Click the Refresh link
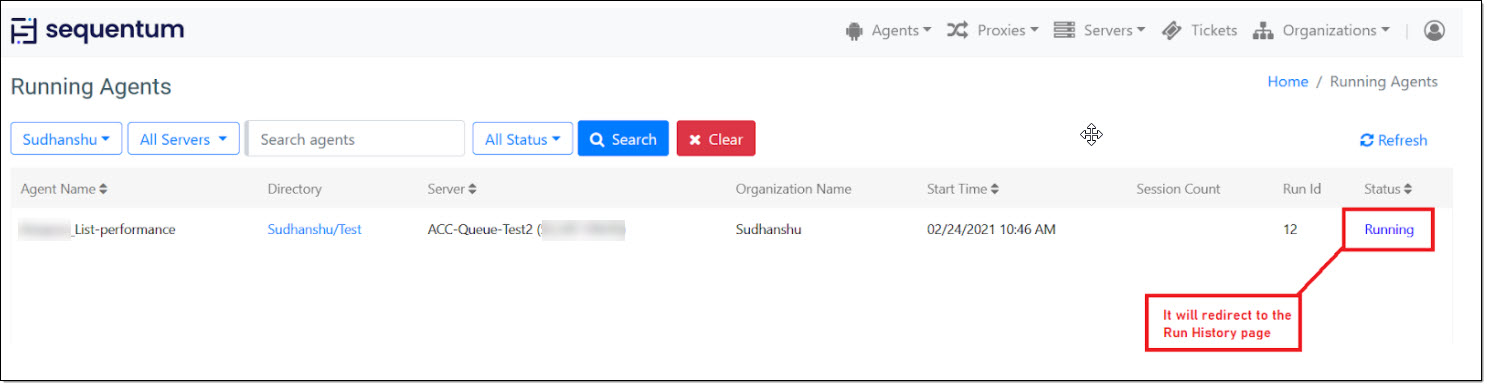 coord(1393,140)
